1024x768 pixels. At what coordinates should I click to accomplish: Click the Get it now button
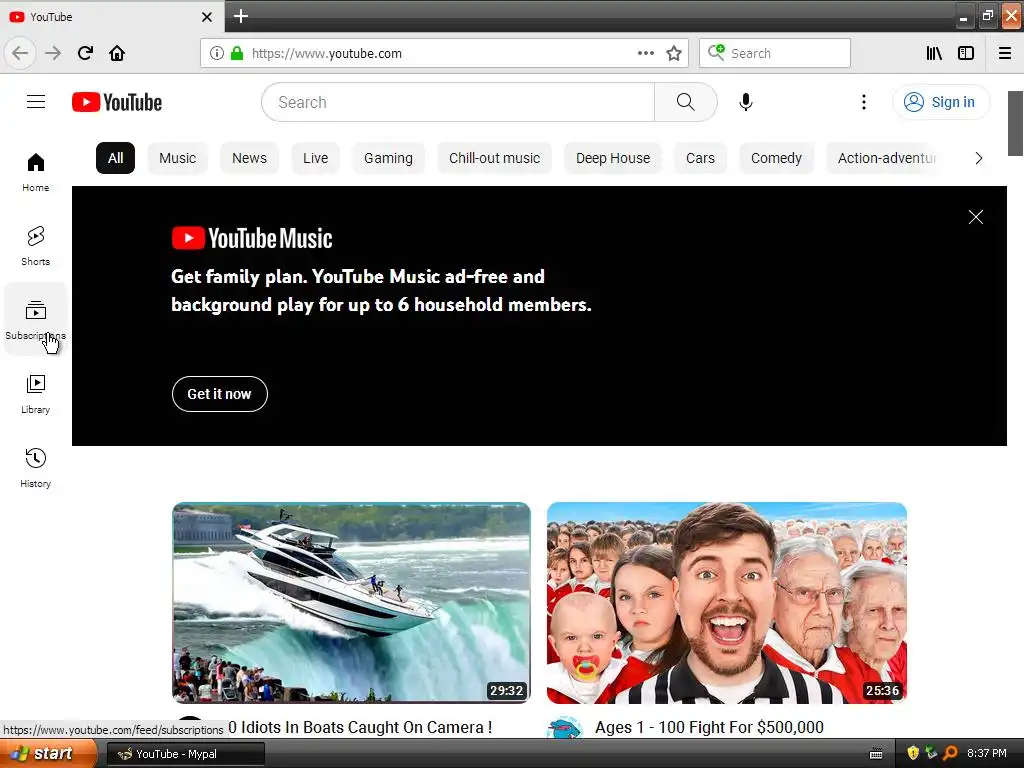219,394
